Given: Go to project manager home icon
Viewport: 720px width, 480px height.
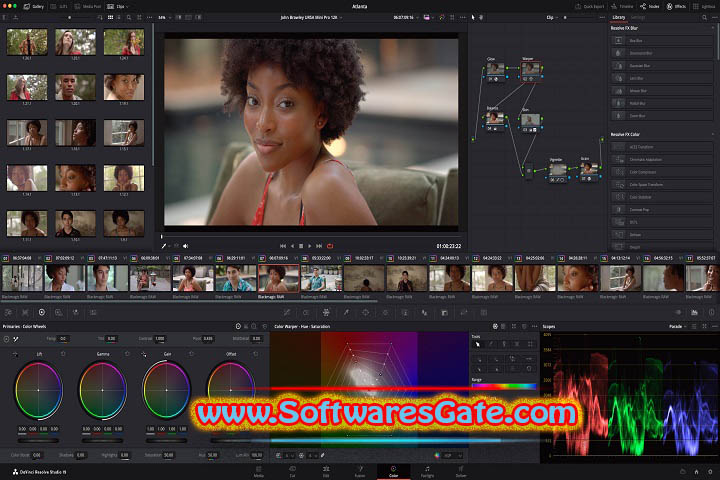Looking at the screenshot, I should coord(696,472).
